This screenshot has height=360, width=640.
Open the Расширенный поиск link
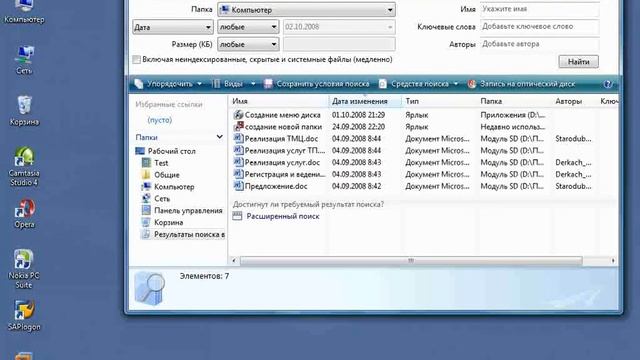pos(283,216)
